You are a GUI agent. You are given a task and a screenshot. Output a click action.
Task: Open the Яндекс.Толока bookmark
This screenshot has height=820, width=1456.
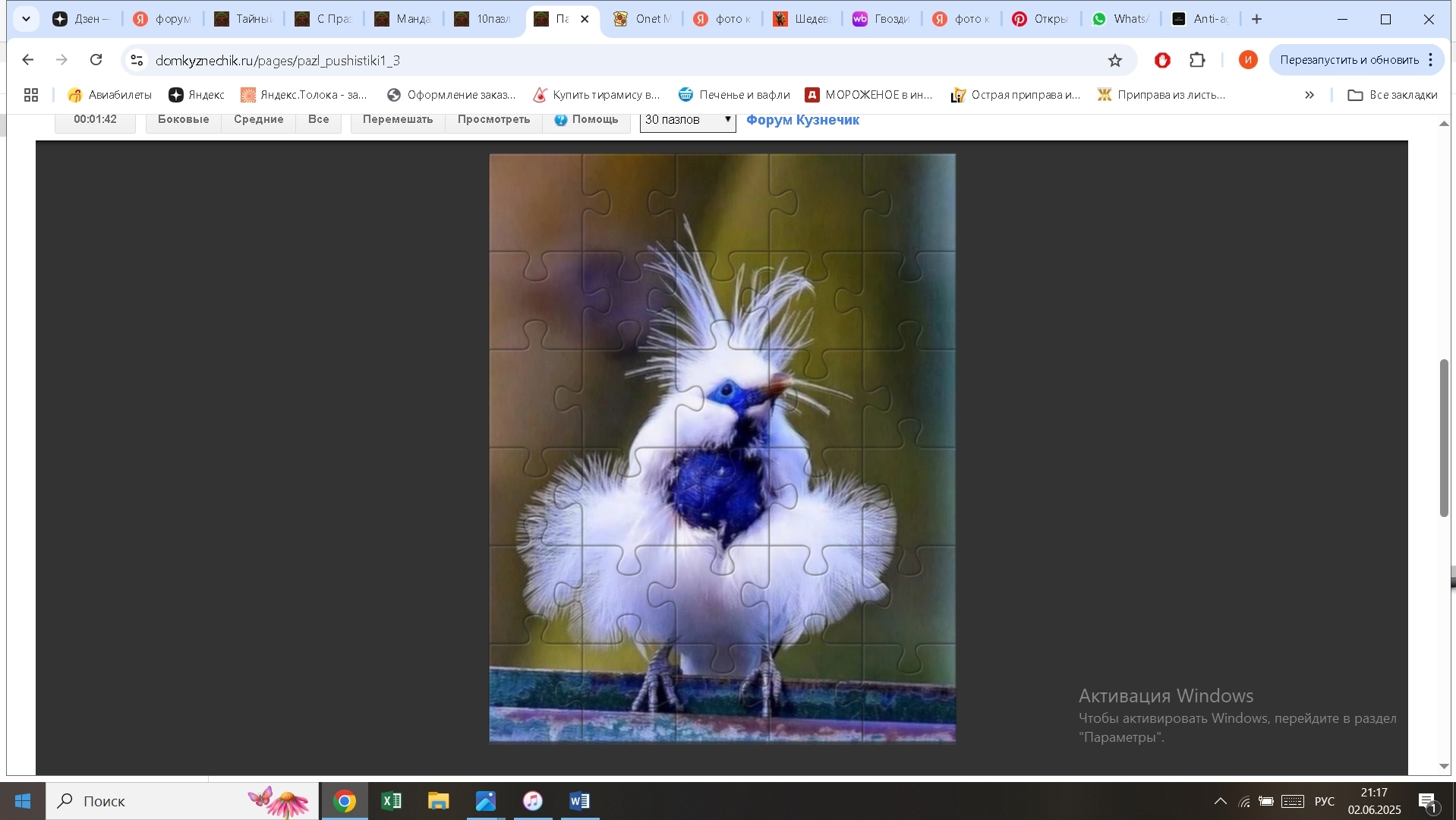pos(304,95)
